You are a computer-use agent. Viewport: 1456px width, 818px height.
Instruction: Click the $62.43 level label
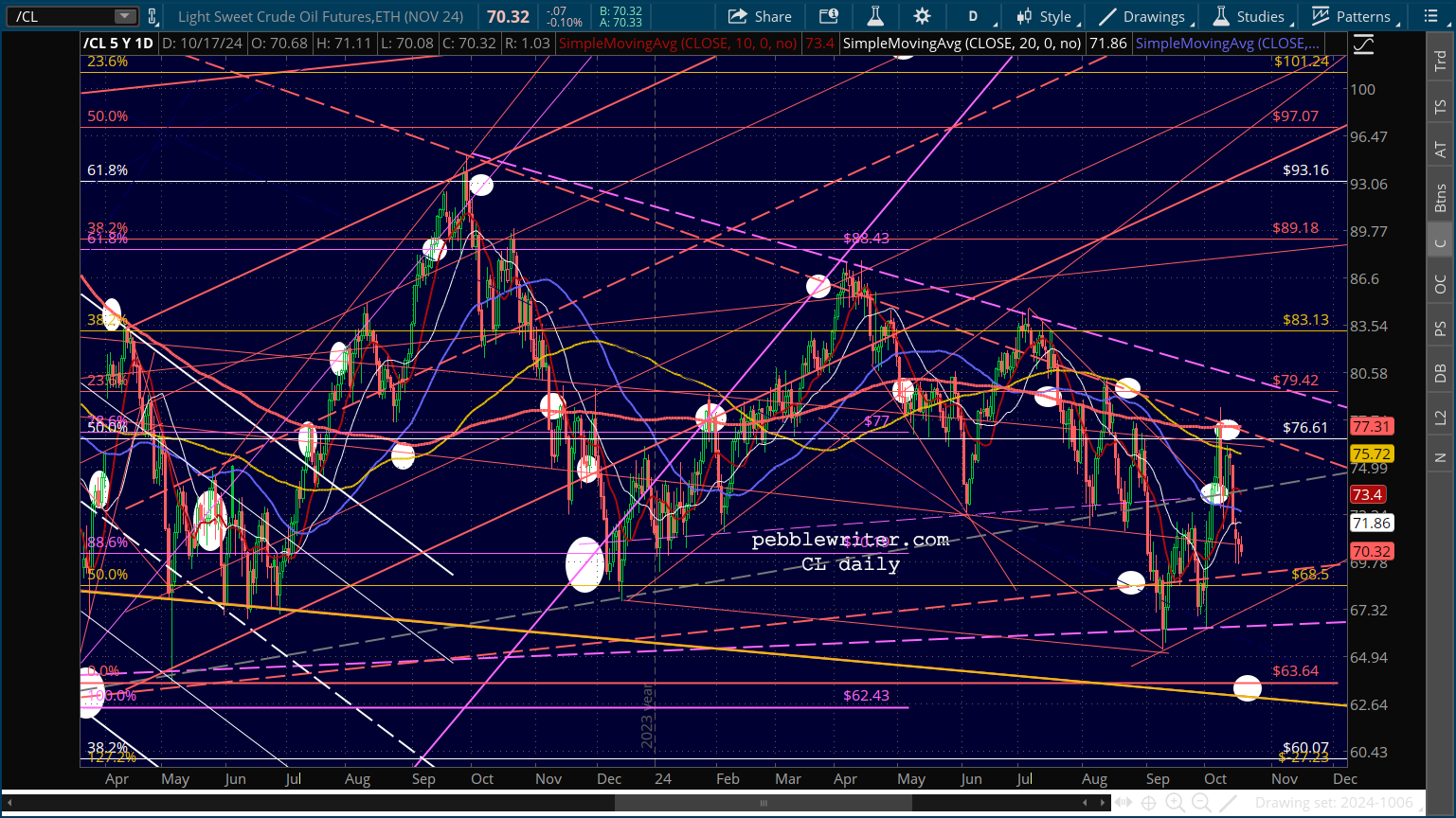(867, 696)
